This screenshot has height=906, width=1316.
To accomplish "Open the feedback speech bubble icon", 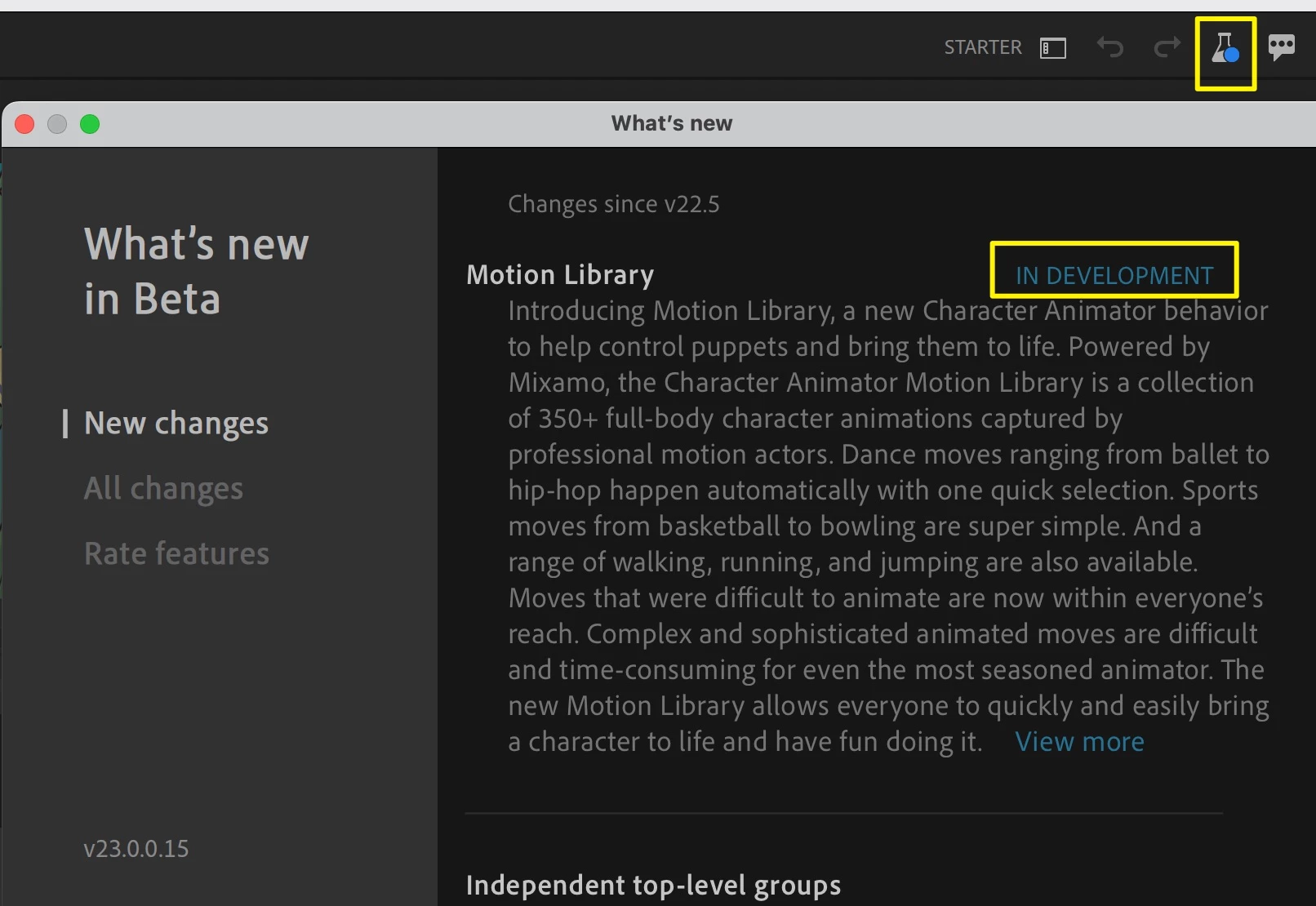I will click(1282, 47).
